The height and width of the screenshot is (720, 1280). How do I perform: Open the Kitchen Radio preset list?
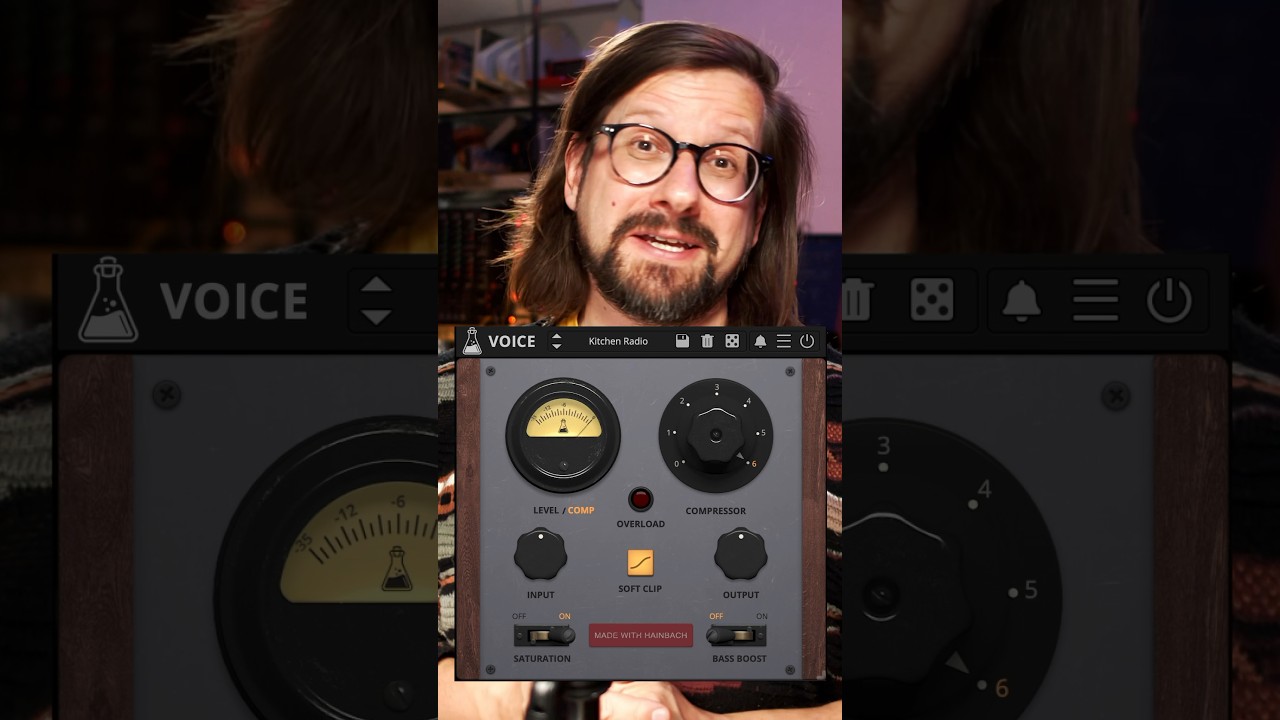pos(618,341)
